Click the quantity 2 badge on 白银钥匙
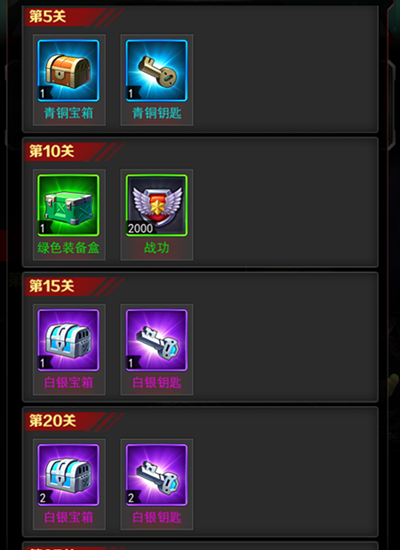The image size is (400, 550). [x=131, y=498]
